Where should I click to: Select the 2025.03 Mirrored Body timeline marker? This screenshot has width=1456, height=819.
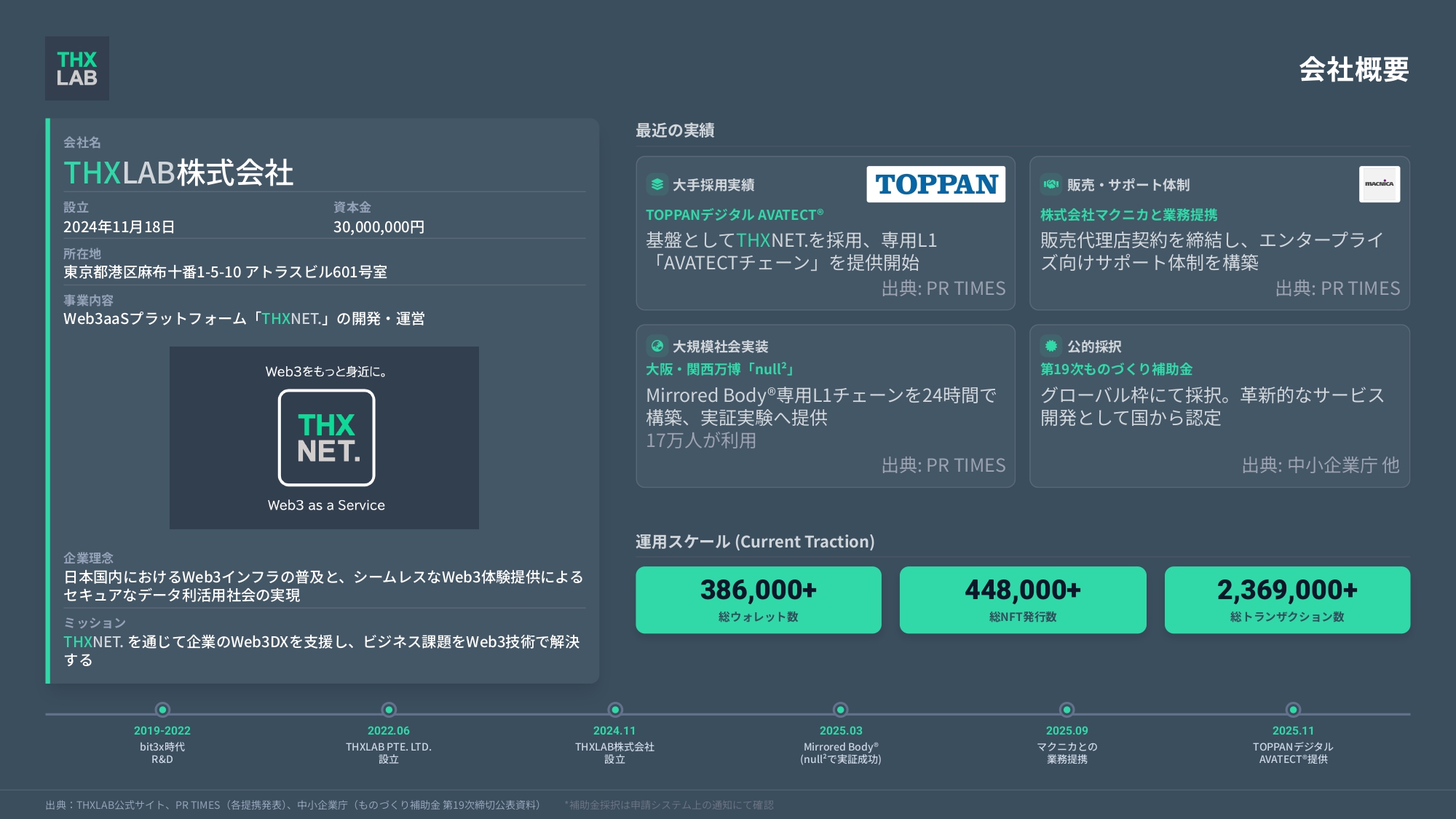click(841, 709)
